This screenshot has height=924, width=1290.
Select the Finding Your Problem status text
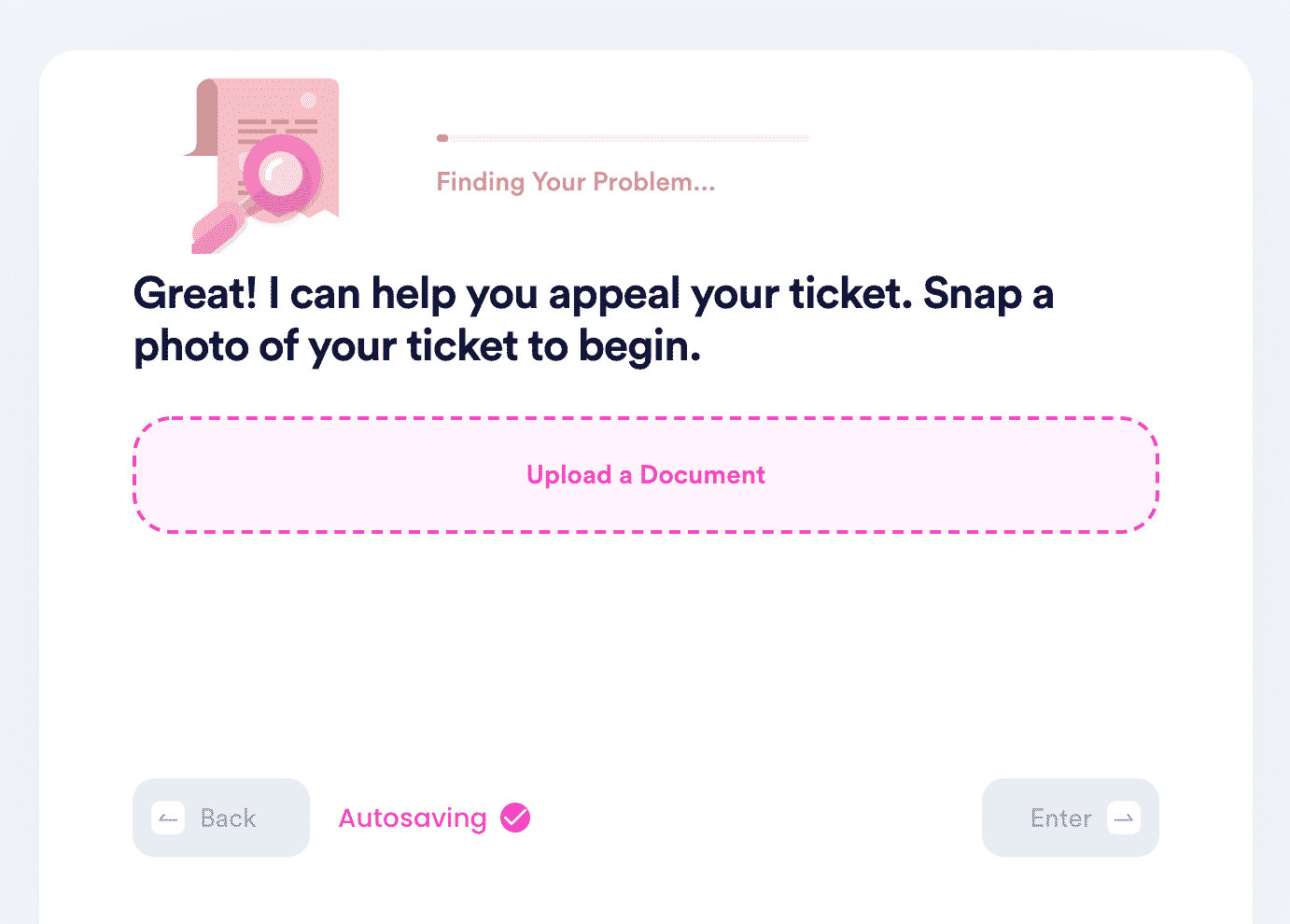[x=576, y=182]
